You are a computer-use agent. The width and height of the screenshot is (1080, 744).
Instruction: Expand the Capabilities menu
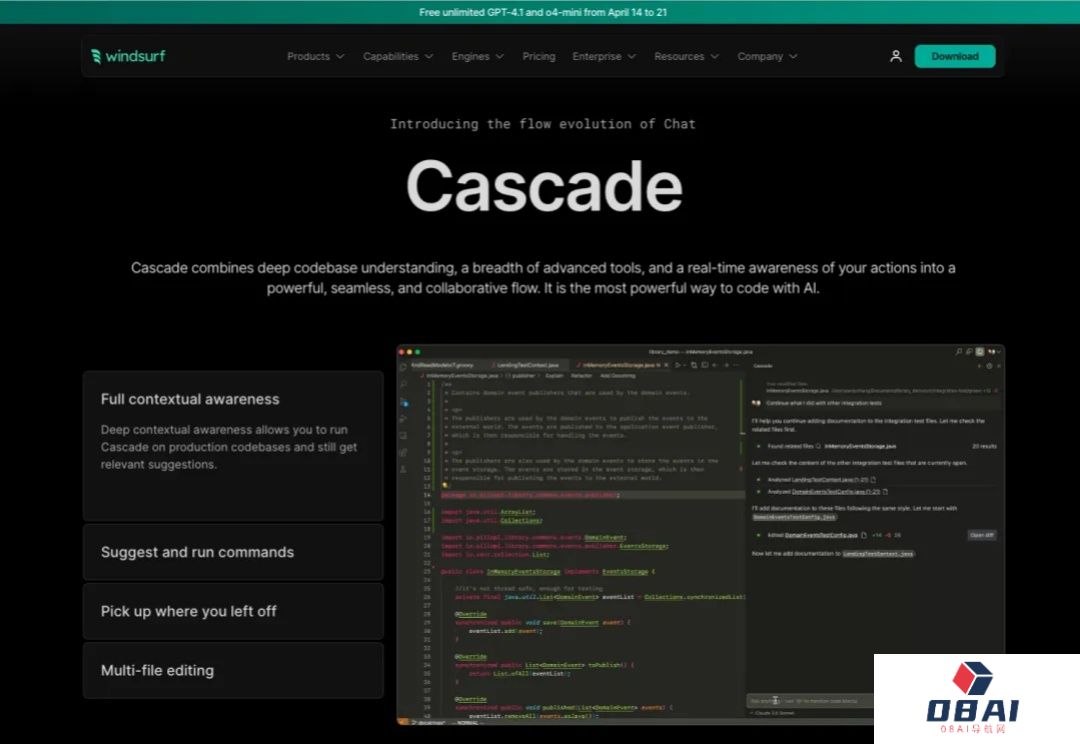point(398,56)
